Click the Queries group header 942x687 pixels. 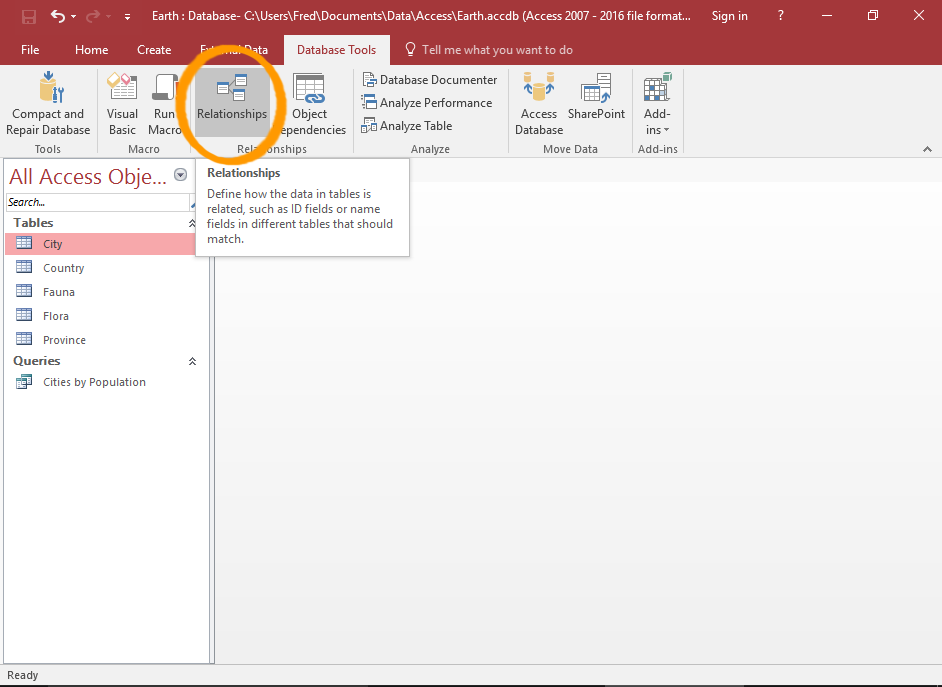[37, 361]
